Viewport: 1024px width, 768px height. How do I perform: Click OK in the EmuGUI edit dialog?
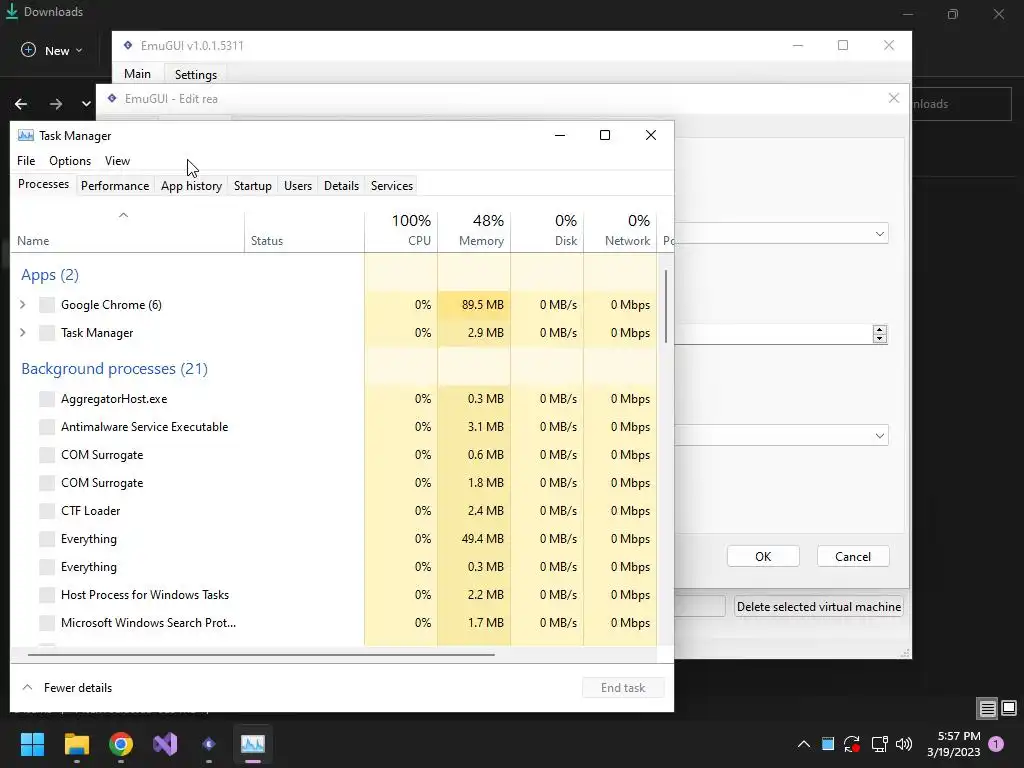tap(763, 556)
